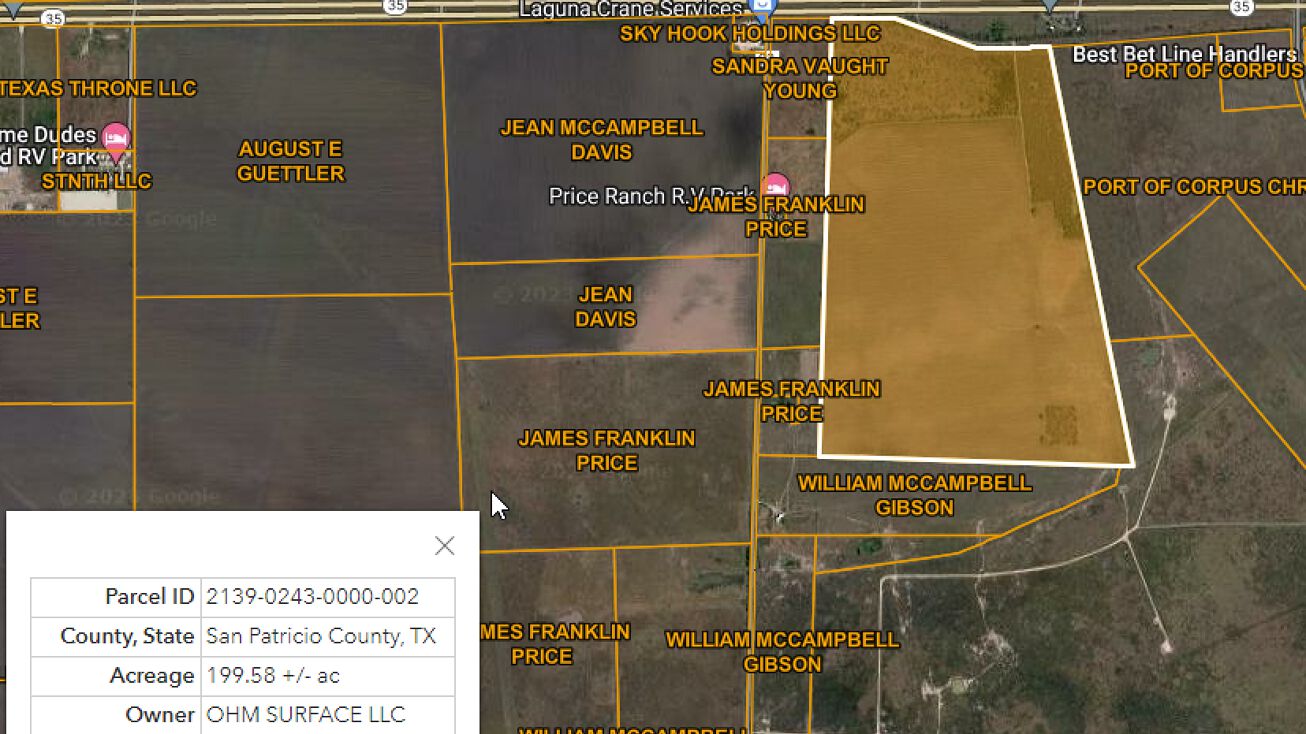Click the pink lodging pin near Dudes RV Park
Image resolution: width=1306 pixels, height=734 pixels.
click(117, 137)
